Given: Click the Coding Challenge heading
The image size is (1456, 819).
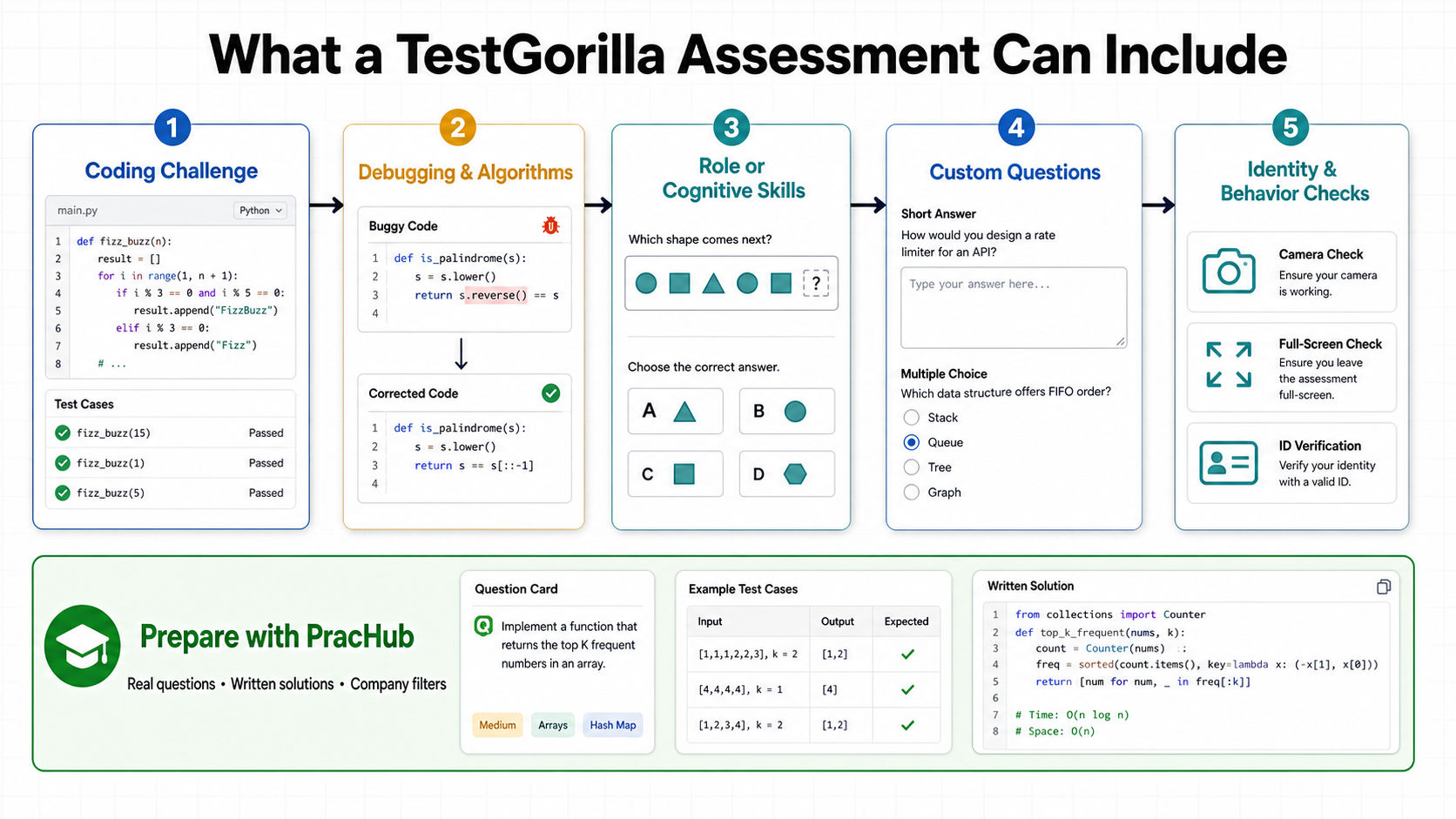Looking at the screenshot, I should coord(172,171).
